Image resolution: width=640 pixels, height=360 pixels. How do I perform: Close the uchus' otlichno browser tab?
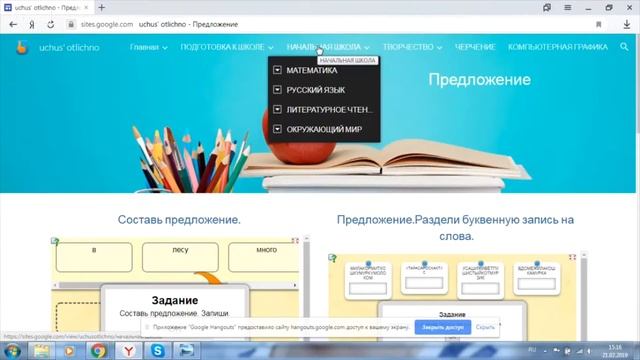click(x=86, y=7)
